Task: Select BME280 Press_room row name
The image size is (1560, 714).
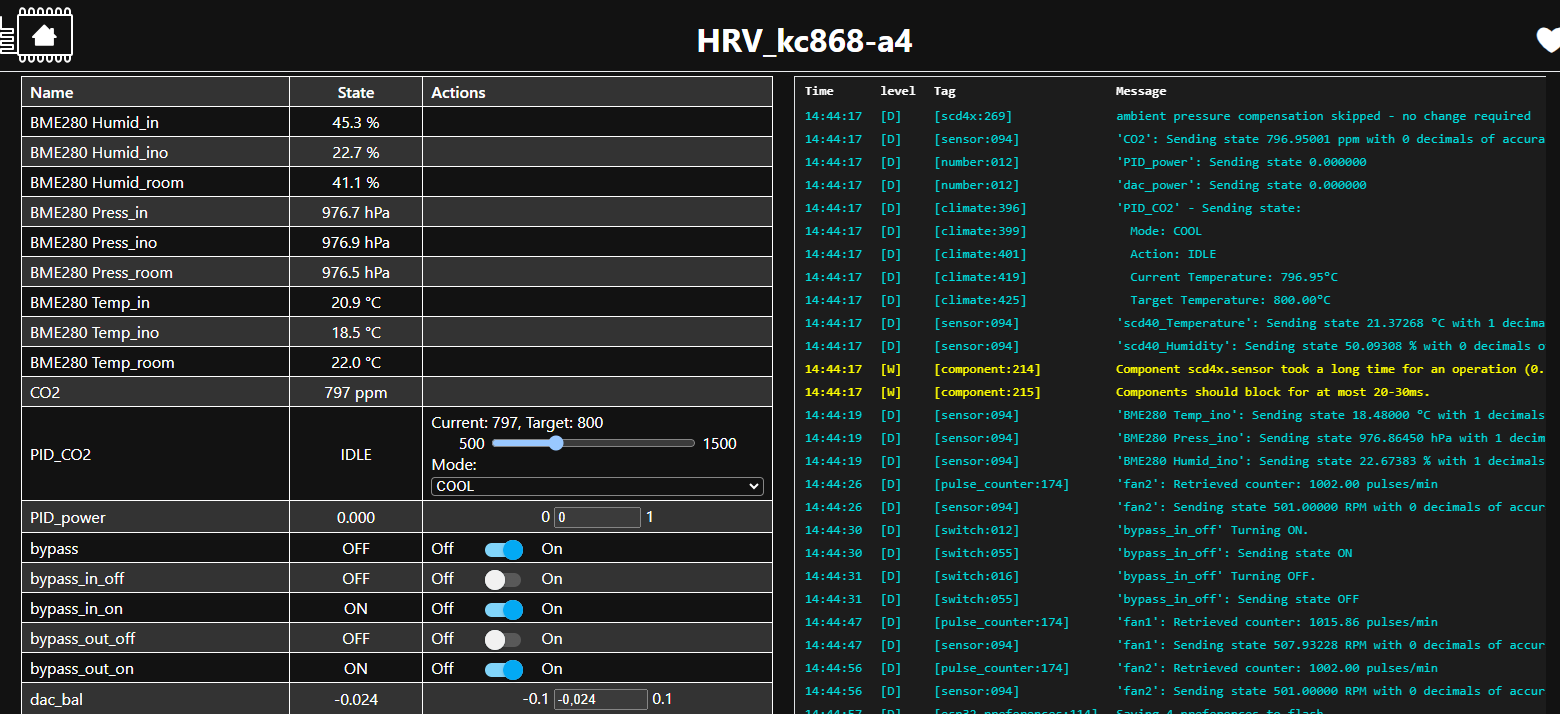Action: [101, 272]
